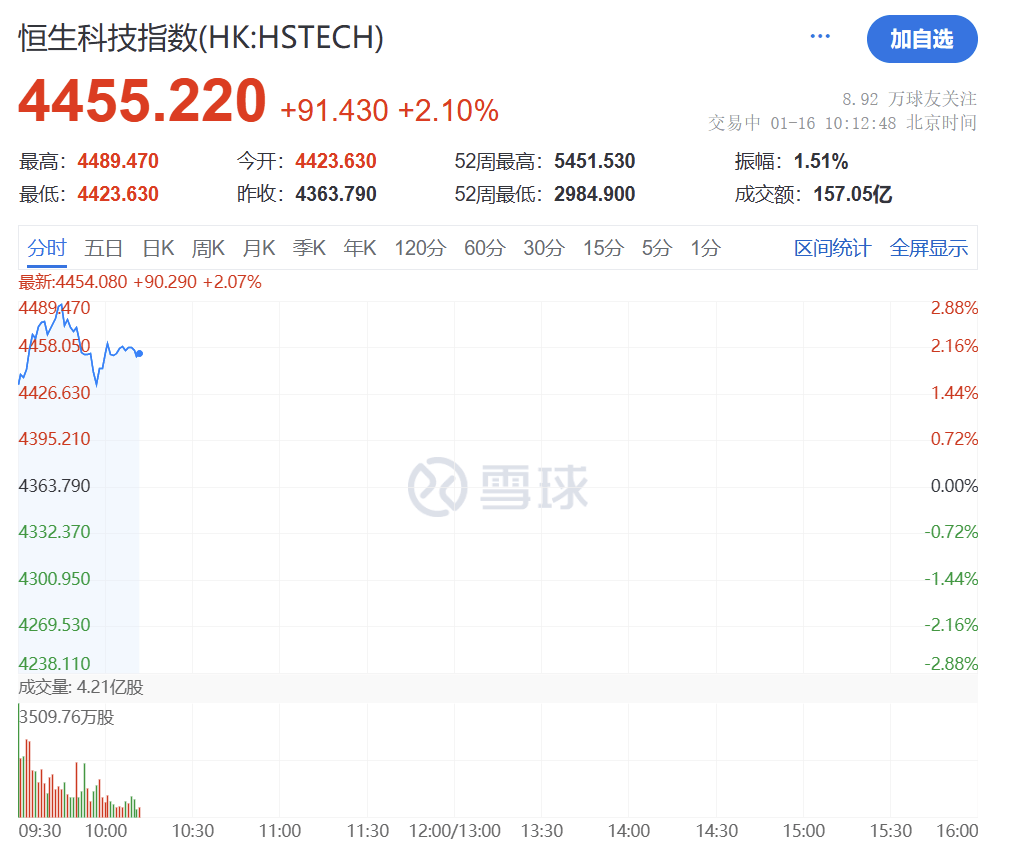Open the three-dot more options menu
Image resolution: width=1014 pixels, height=850 pixels.
click(820, 37)
